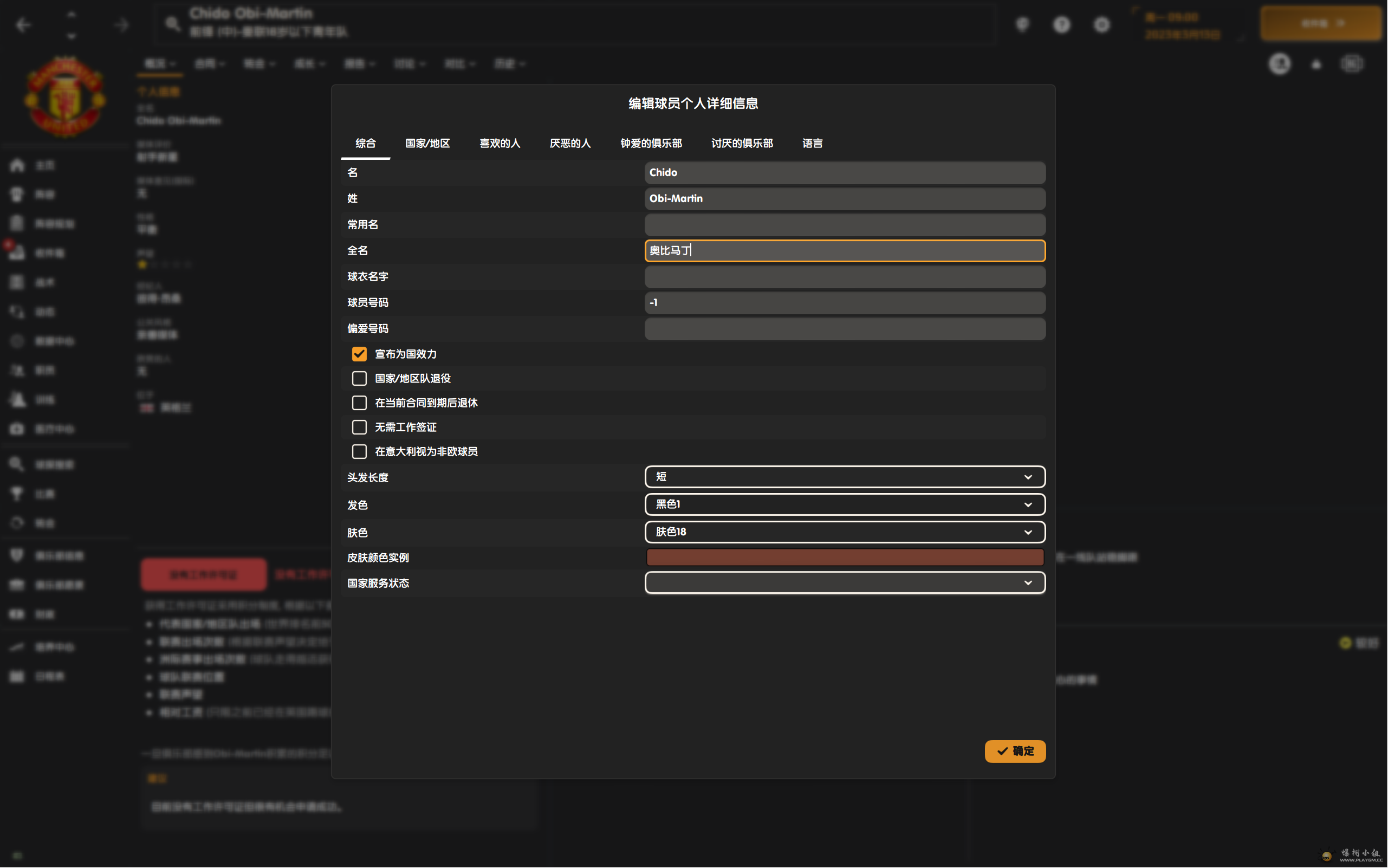The width and height of the screenshot is (1388, 868).
Task: Go back with the left arrow icon
Action: (x=23, y=25)
